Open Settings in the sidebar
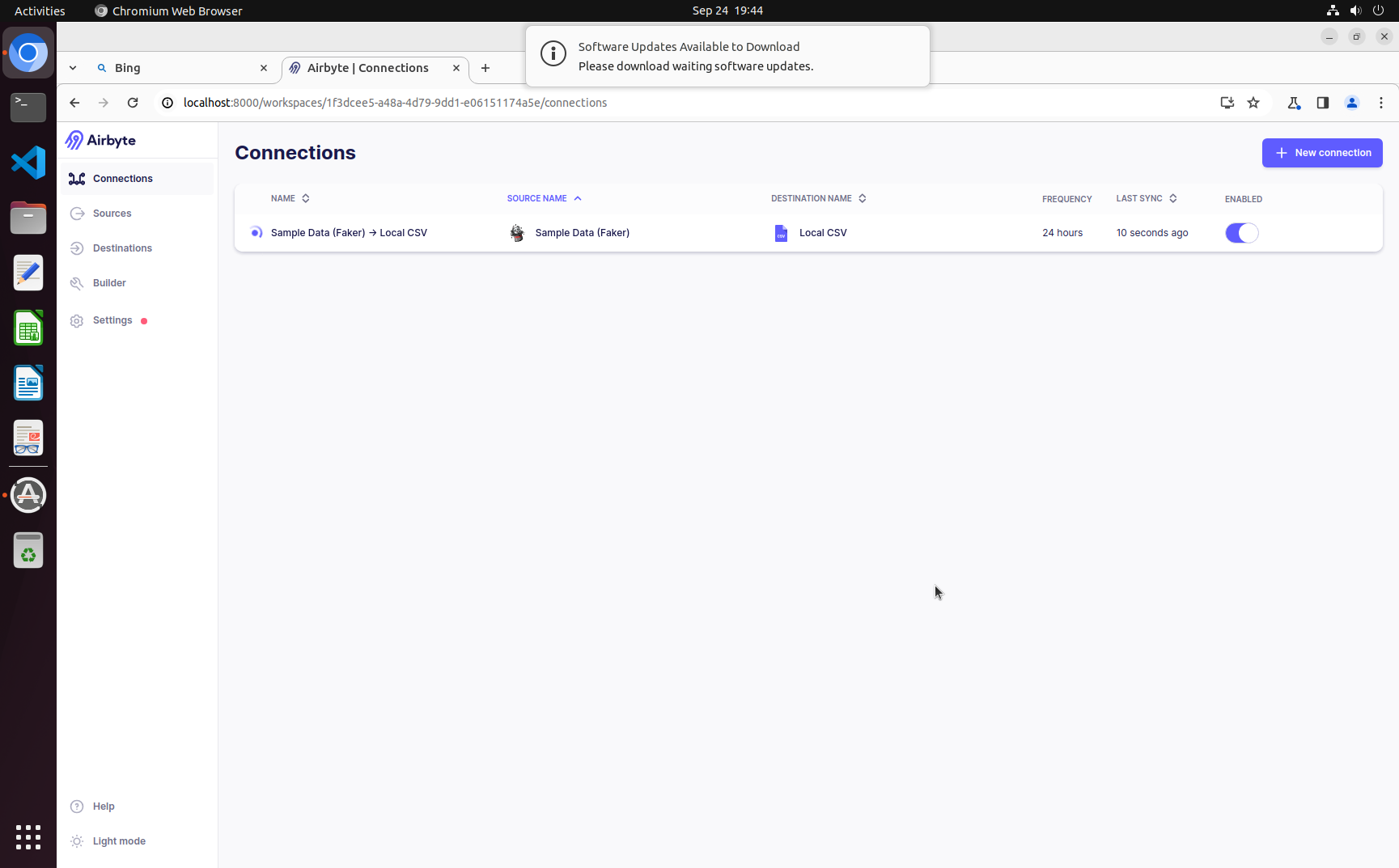1399x868 pixels. [x=137, y=320]
